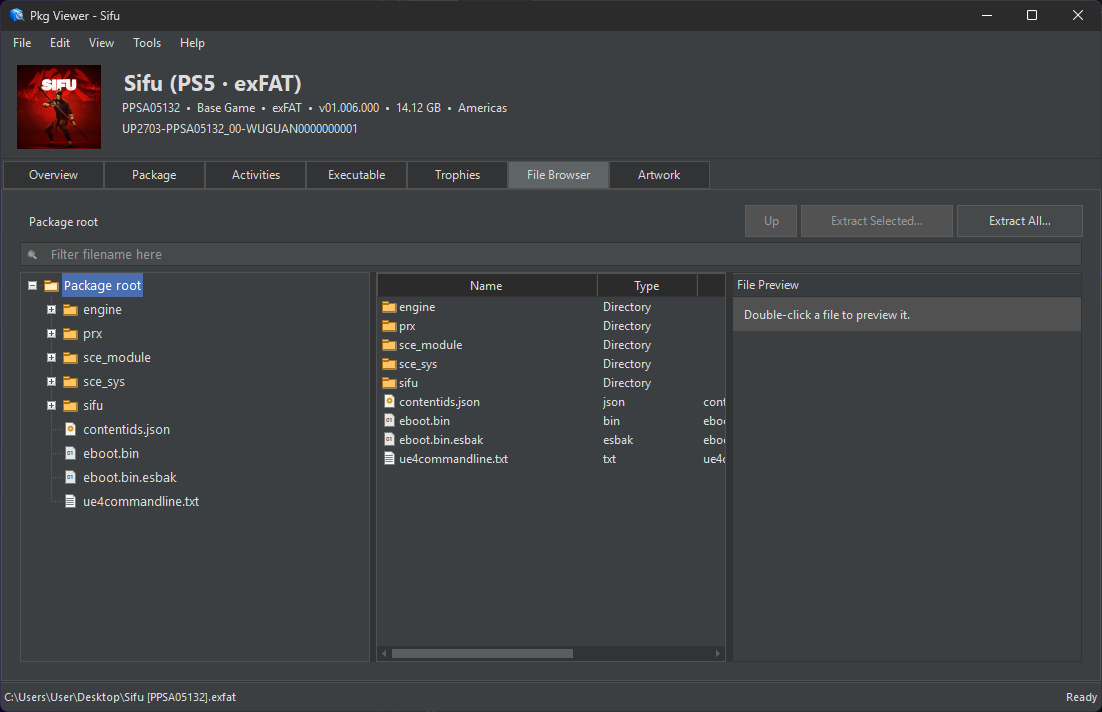1102x712 pixels.
Task: Click the eboot.bin.esbak icon in file list
Action: click(389, 439)
